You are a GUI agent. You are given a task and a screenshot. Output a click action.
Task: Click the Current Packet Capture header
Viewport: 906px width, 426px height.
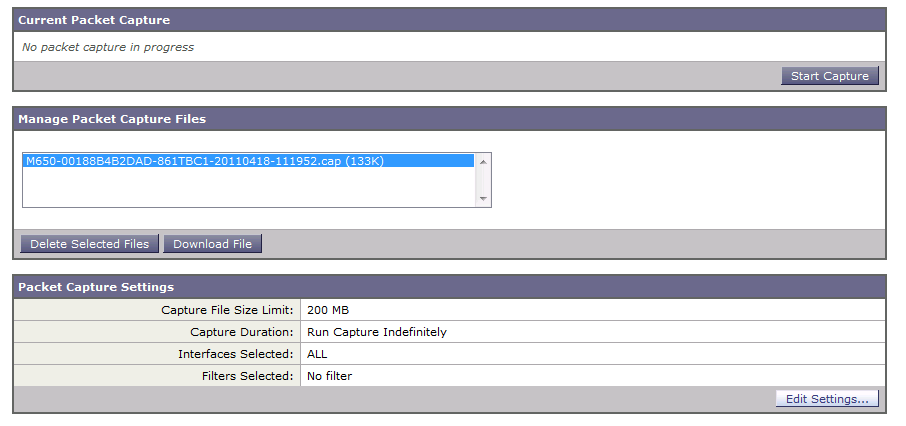point(94,20)
